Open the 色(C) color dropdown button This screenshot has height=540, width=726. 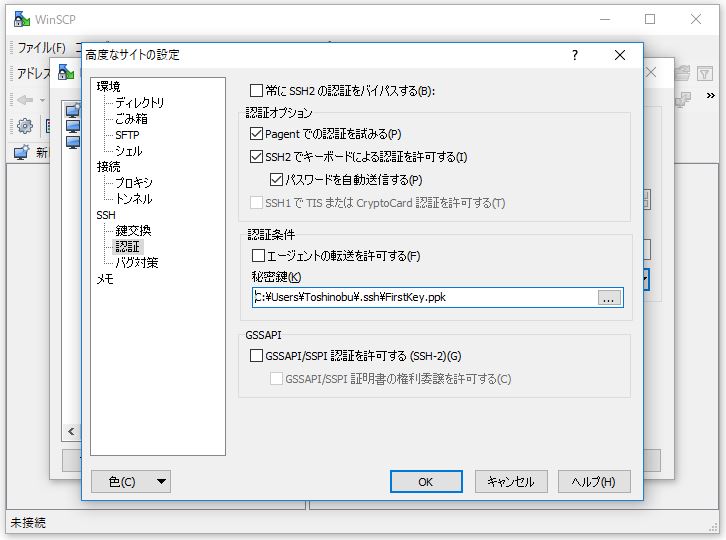tap(131, 482)
